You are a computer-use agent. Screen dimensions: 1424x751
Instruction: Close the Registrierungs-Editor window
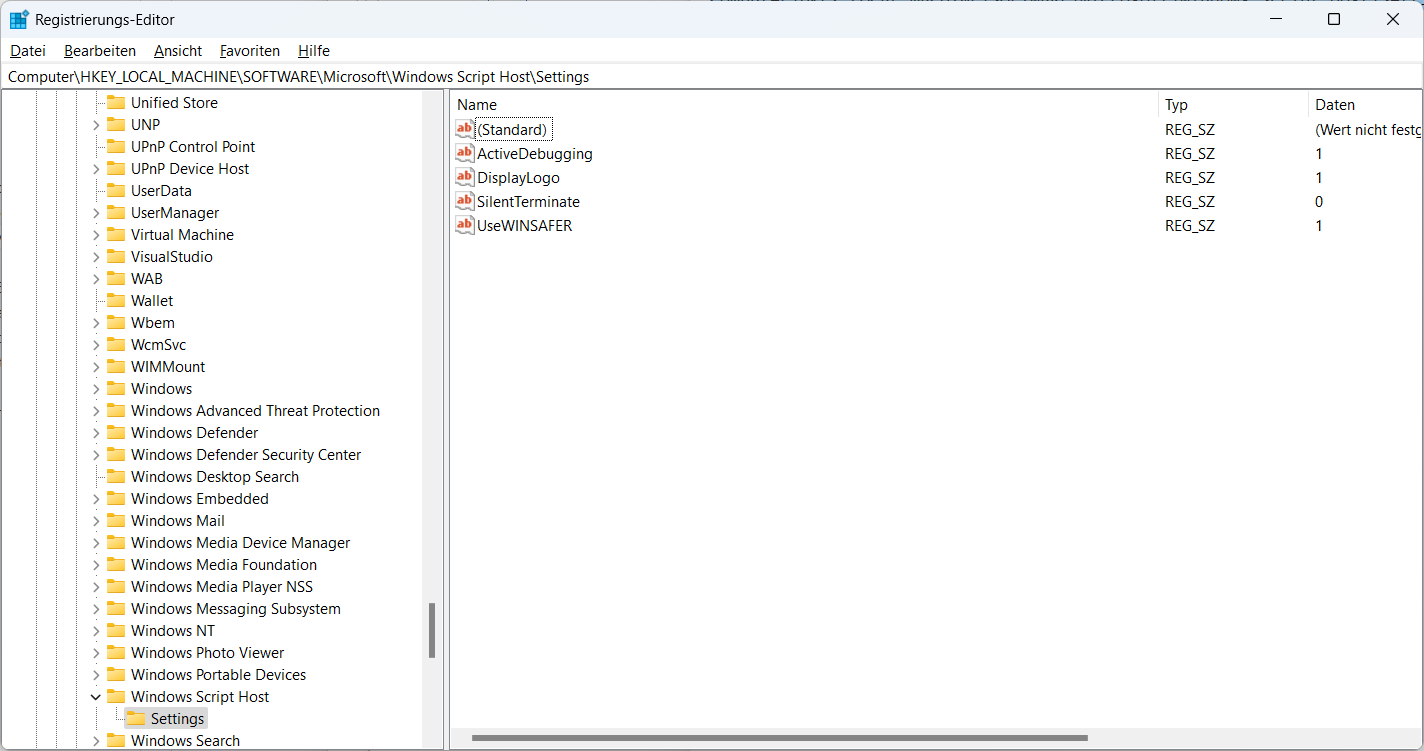pos(1392,19)
